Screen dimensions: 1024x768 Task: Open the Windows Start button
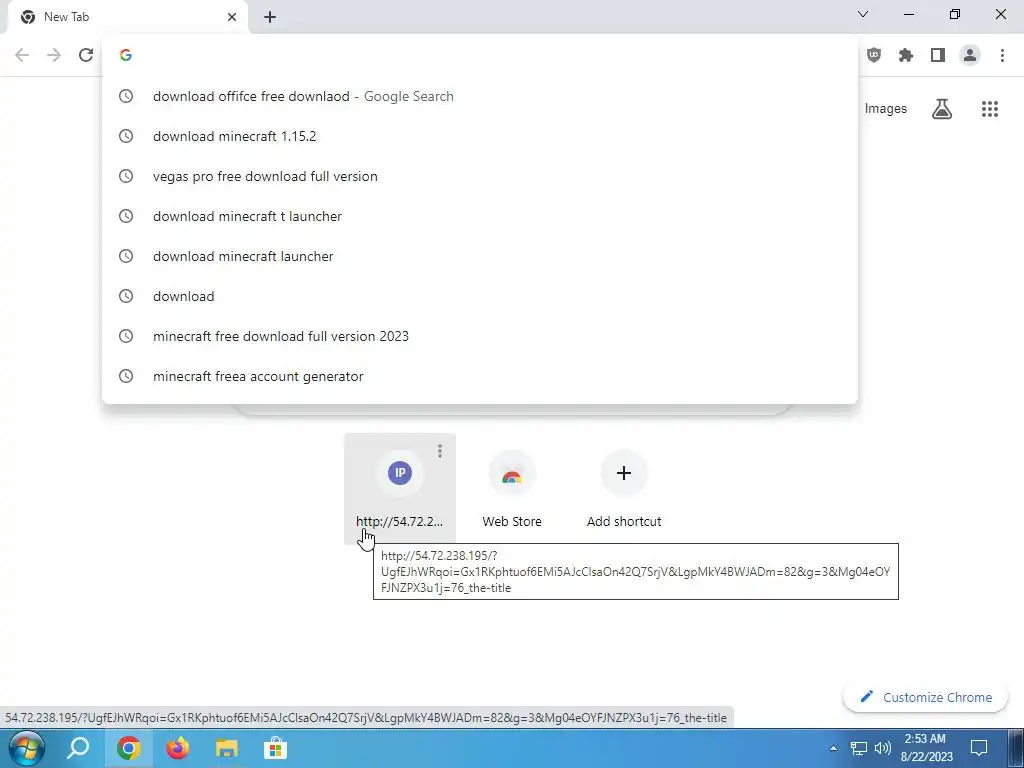coord(26,748)
